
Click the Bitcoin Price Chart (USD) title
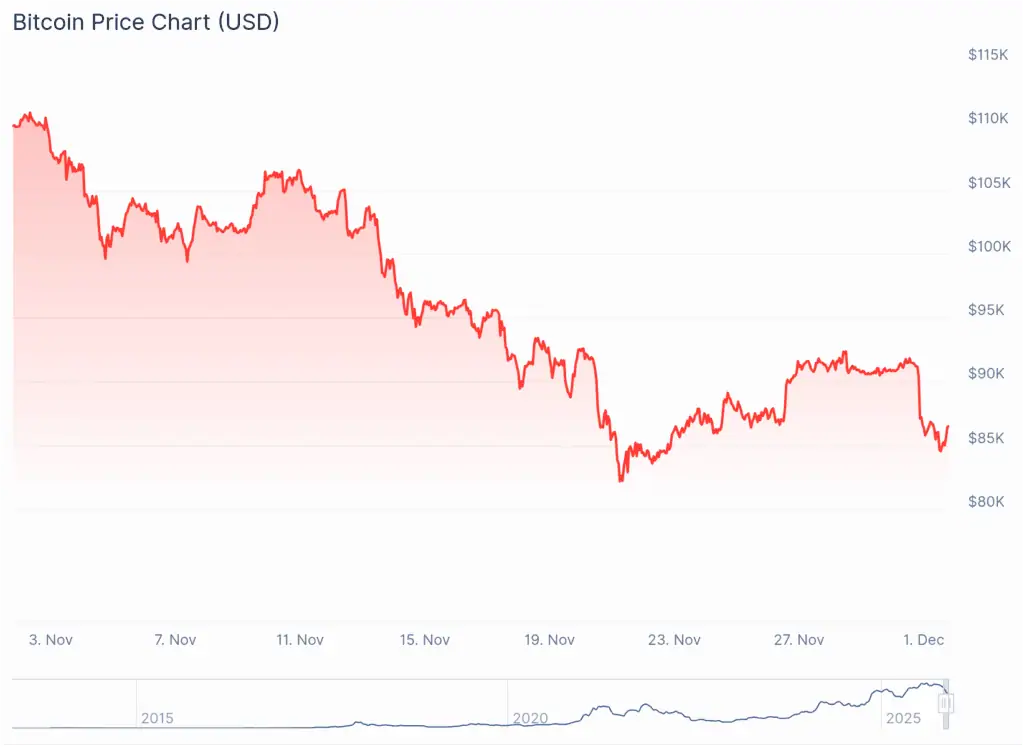tap(146, 22)
